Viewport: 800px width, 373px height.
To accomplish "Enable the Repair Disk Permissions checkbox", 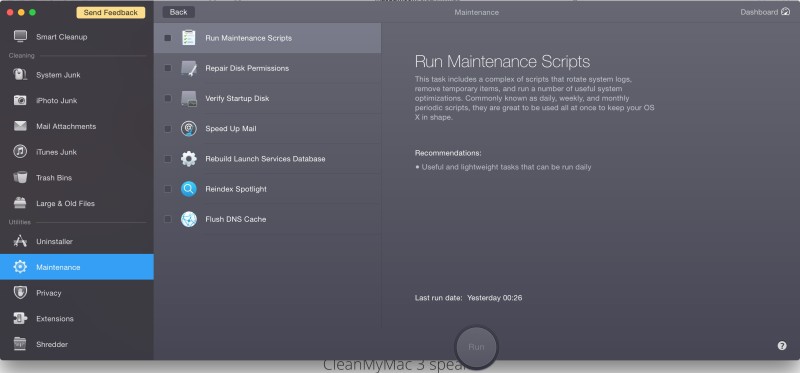I will coord(168,68).
